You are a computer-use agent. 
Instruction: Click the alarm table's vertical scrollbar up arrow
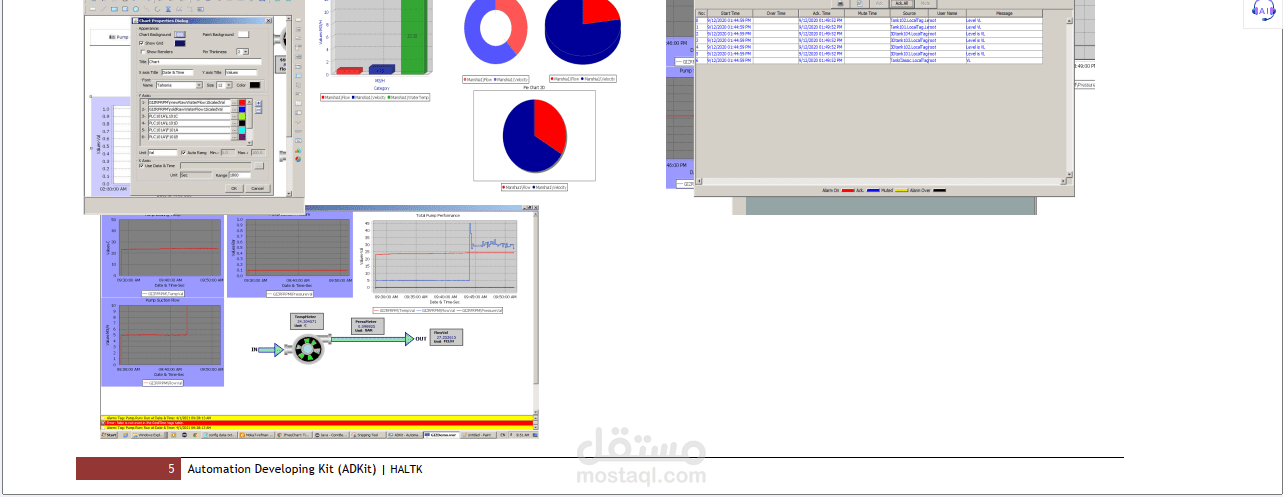coord(1069,21)
